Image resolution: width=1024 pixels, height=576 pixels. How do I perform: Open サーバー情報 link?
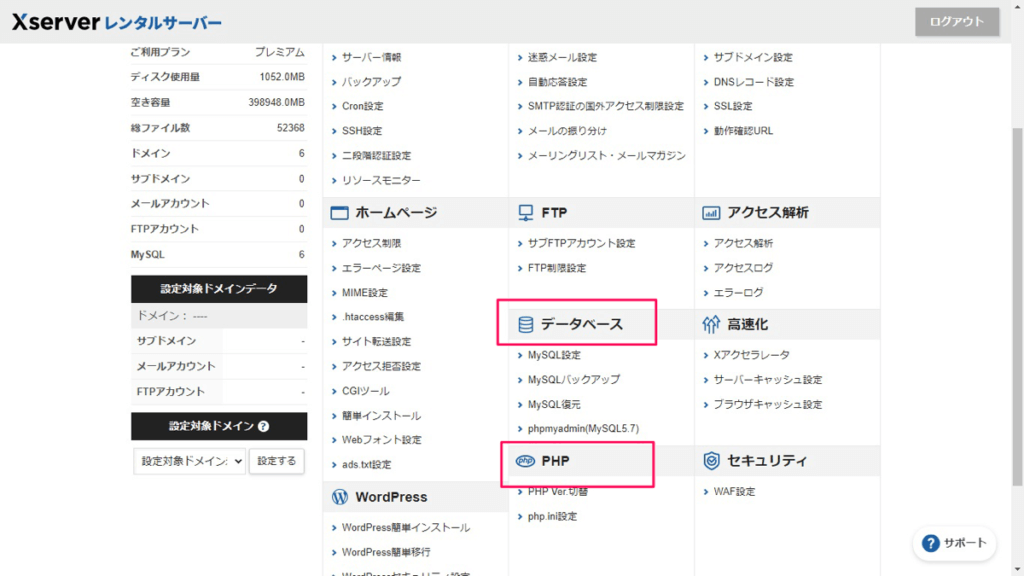372,57
